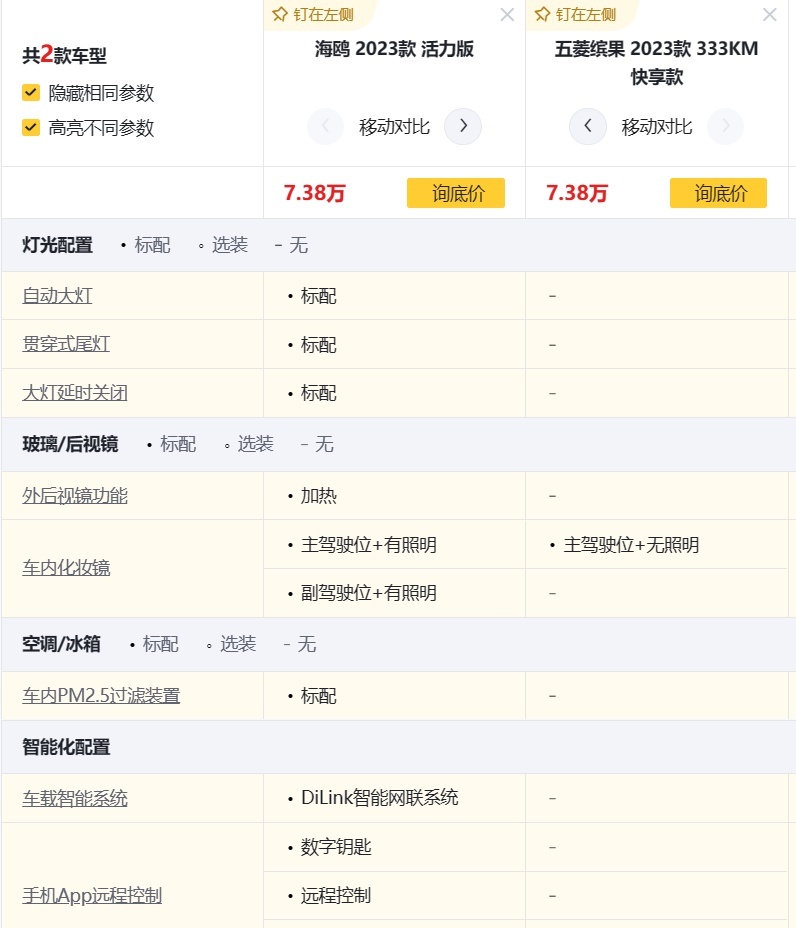Click 移动对比 label under 五菱缤果
This screenshot has height=928, width=796.
pos(656,127)
